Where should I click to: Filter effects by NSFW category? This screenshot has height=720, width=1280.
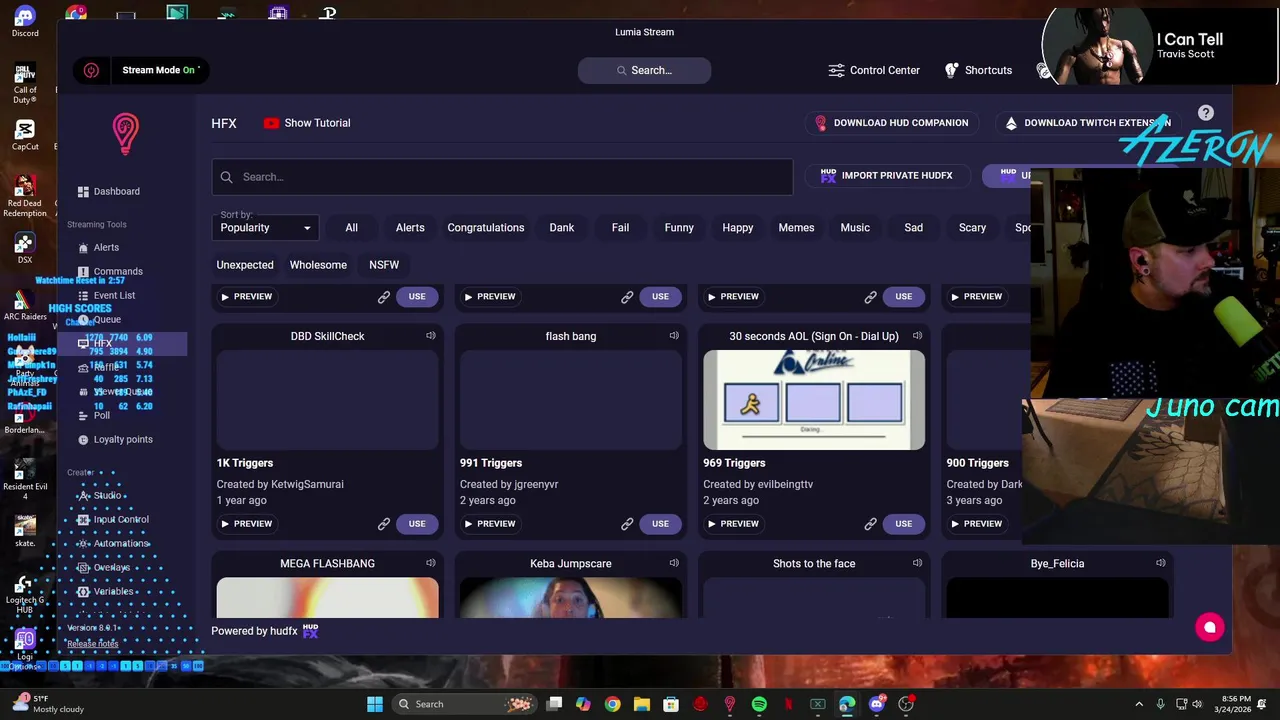pos(384,265)
